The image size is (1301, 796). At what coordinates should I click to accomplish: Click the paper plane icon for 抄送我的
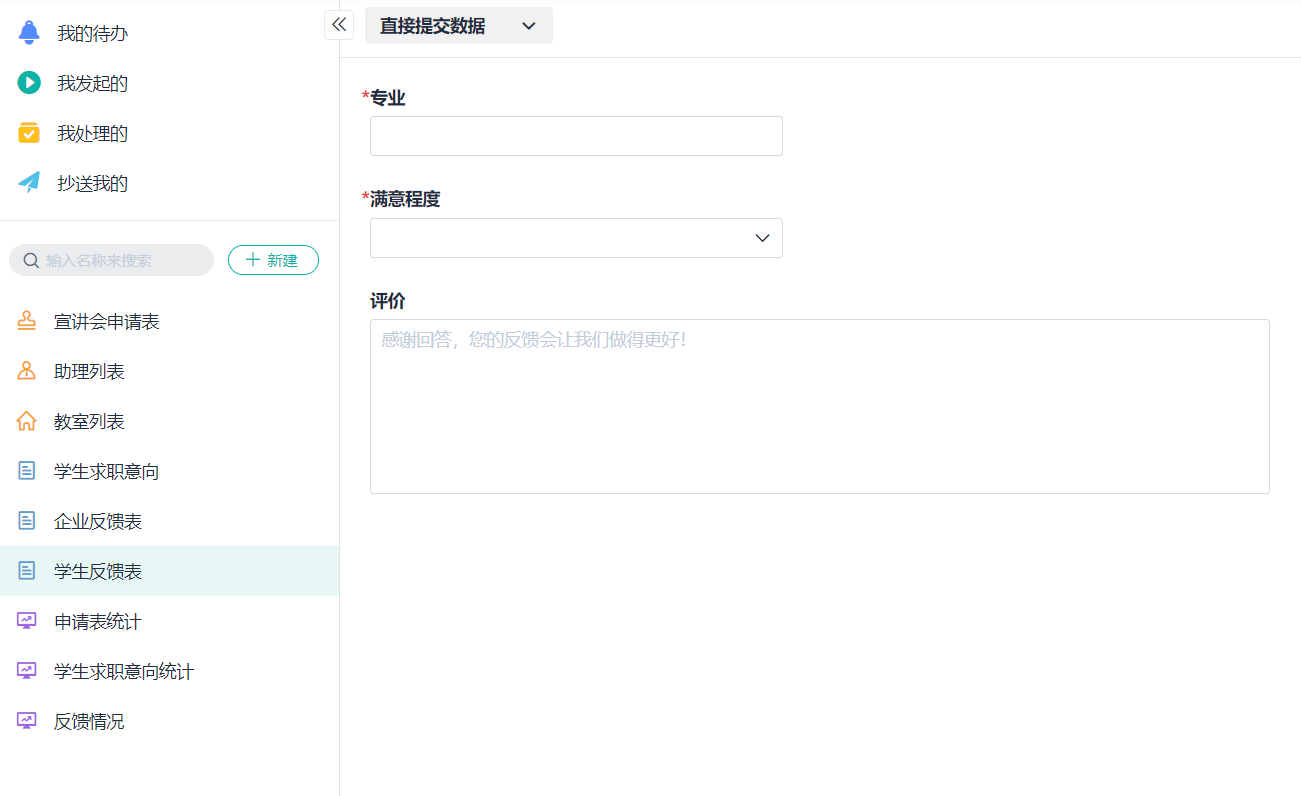pyautogui.click(x=29, y=183)
